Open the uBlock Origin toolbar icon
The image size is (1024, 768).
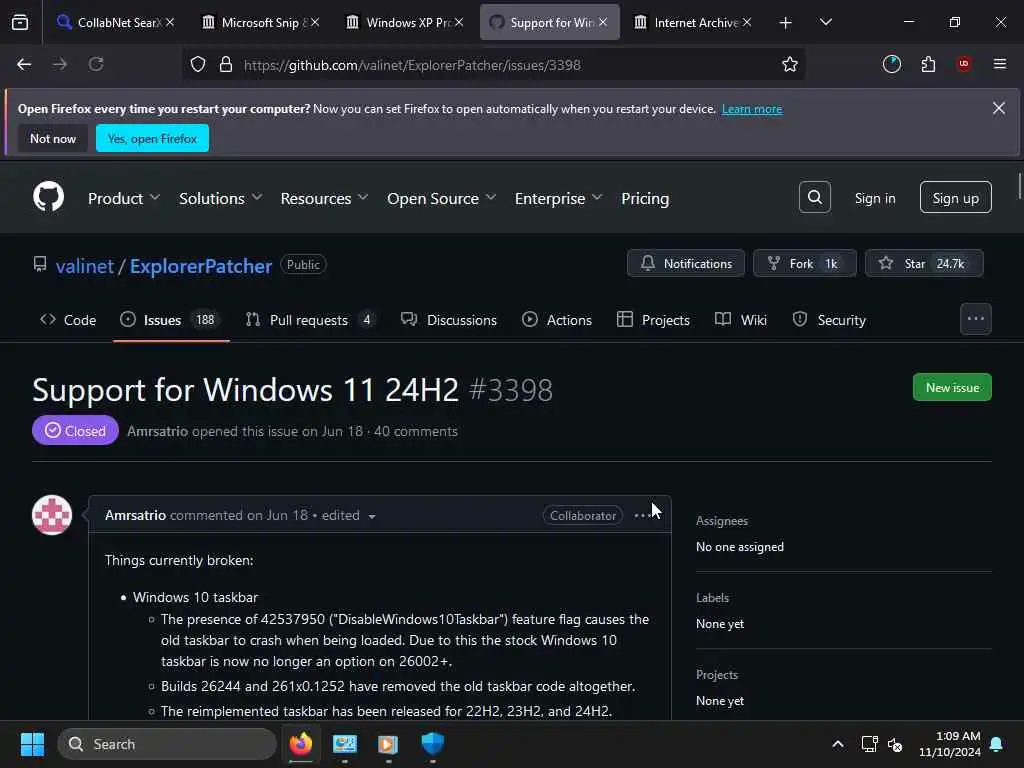pyautogui.click(x=963, y=64)
